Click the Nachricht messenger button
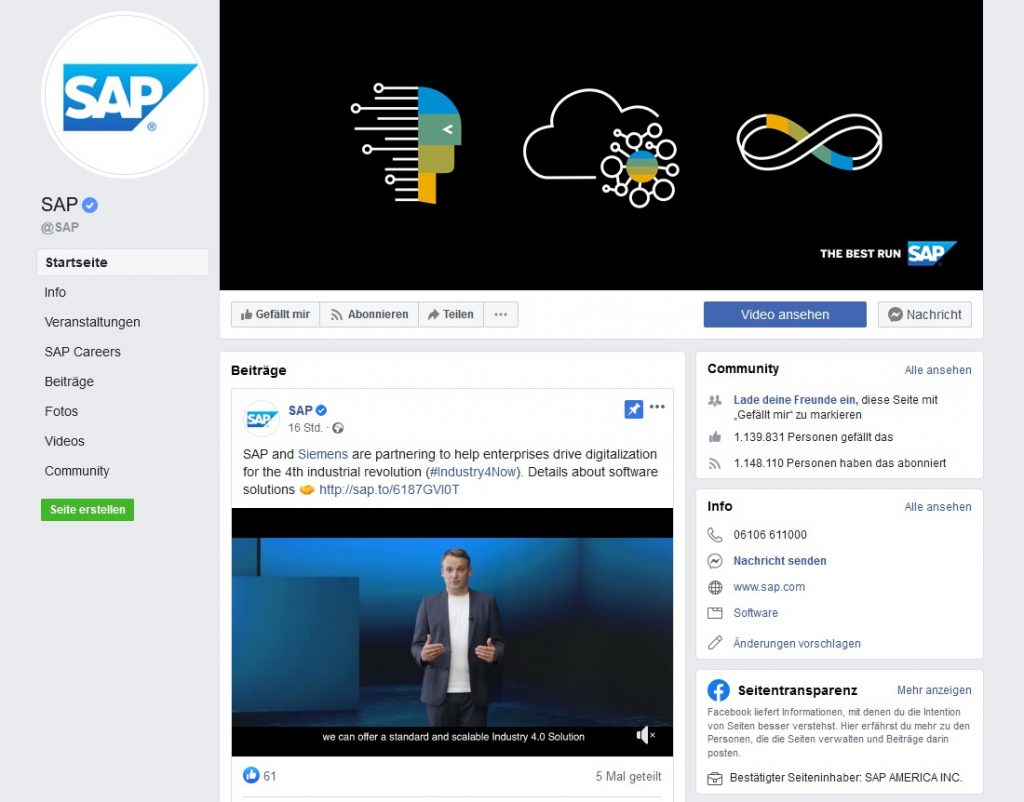This screenshot has height=802, width=1024. pyautogui.click(x=925, y=314)
